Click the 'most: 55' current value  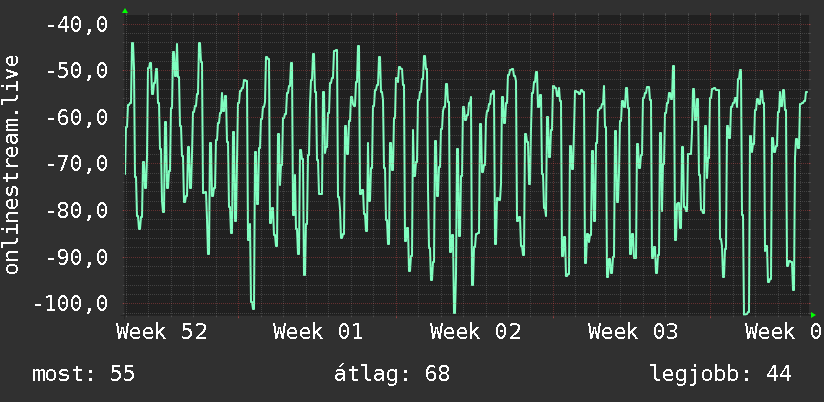click(x=84, y=374)
